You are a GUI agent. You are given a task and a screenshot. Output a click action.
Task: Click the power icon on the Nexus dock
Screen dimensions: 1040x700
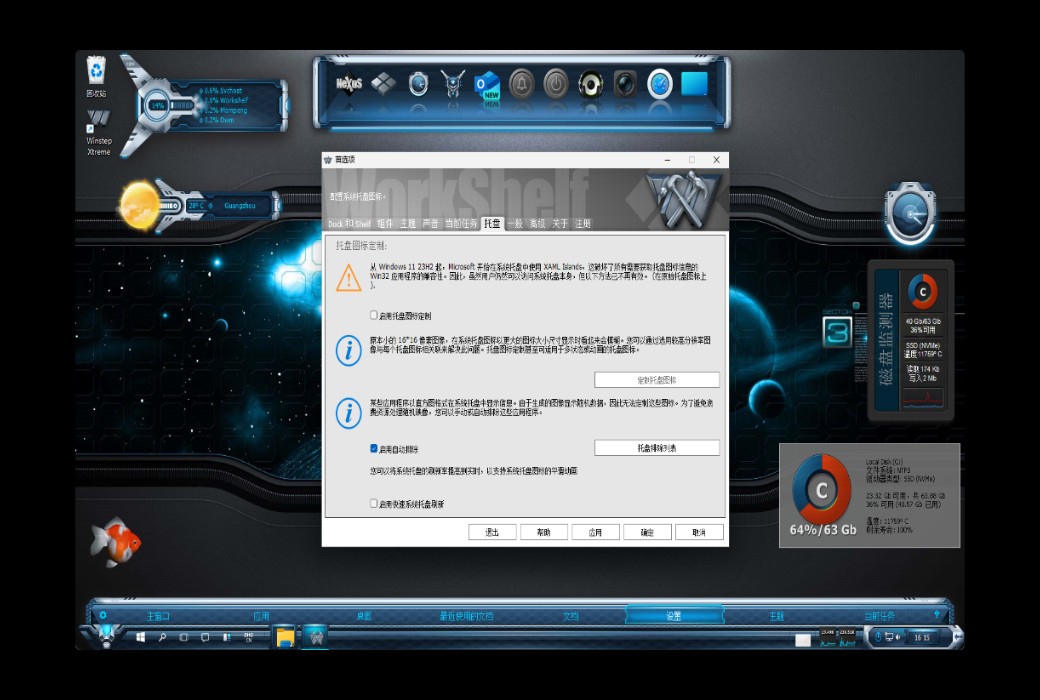(556, 84)
